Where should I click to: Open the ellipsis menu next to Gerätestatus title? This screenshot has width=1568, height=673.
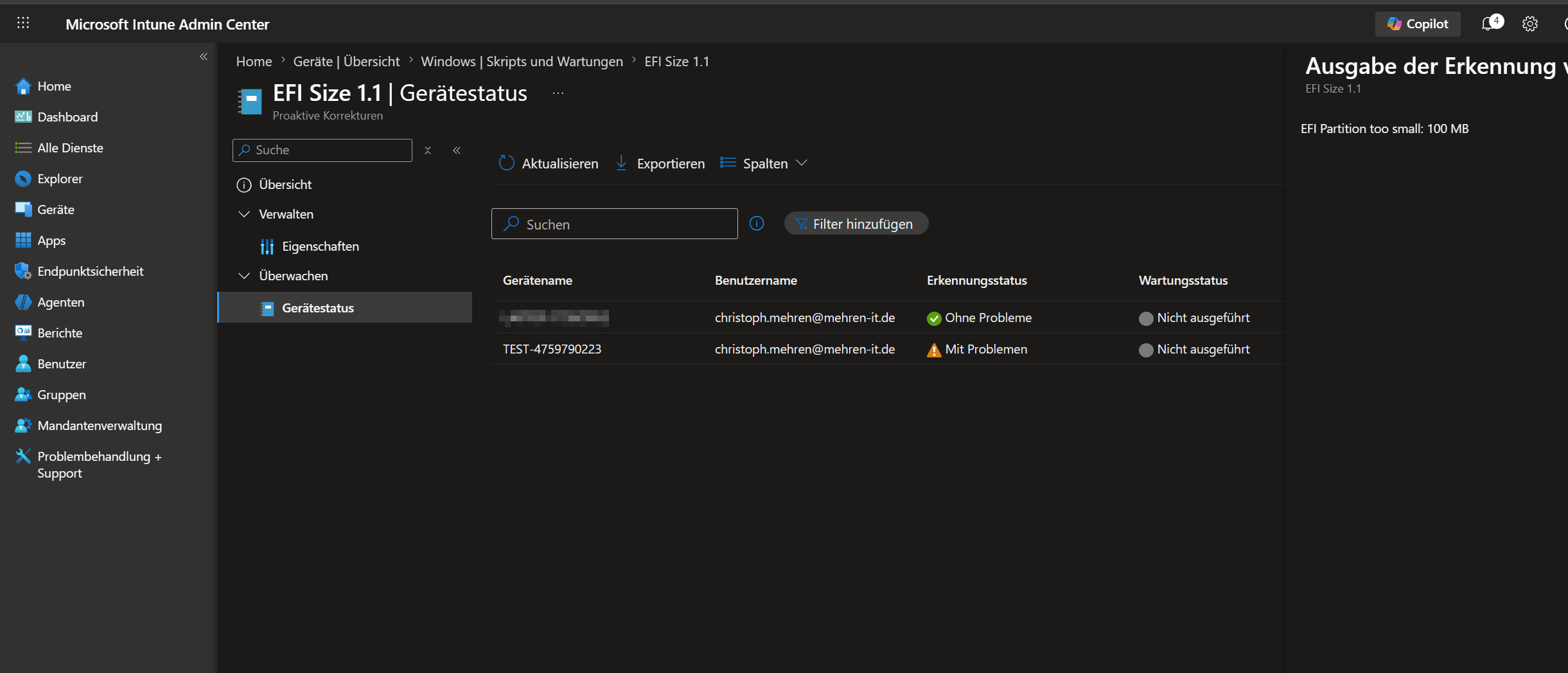pyautogui.click(x=558, y=94)
